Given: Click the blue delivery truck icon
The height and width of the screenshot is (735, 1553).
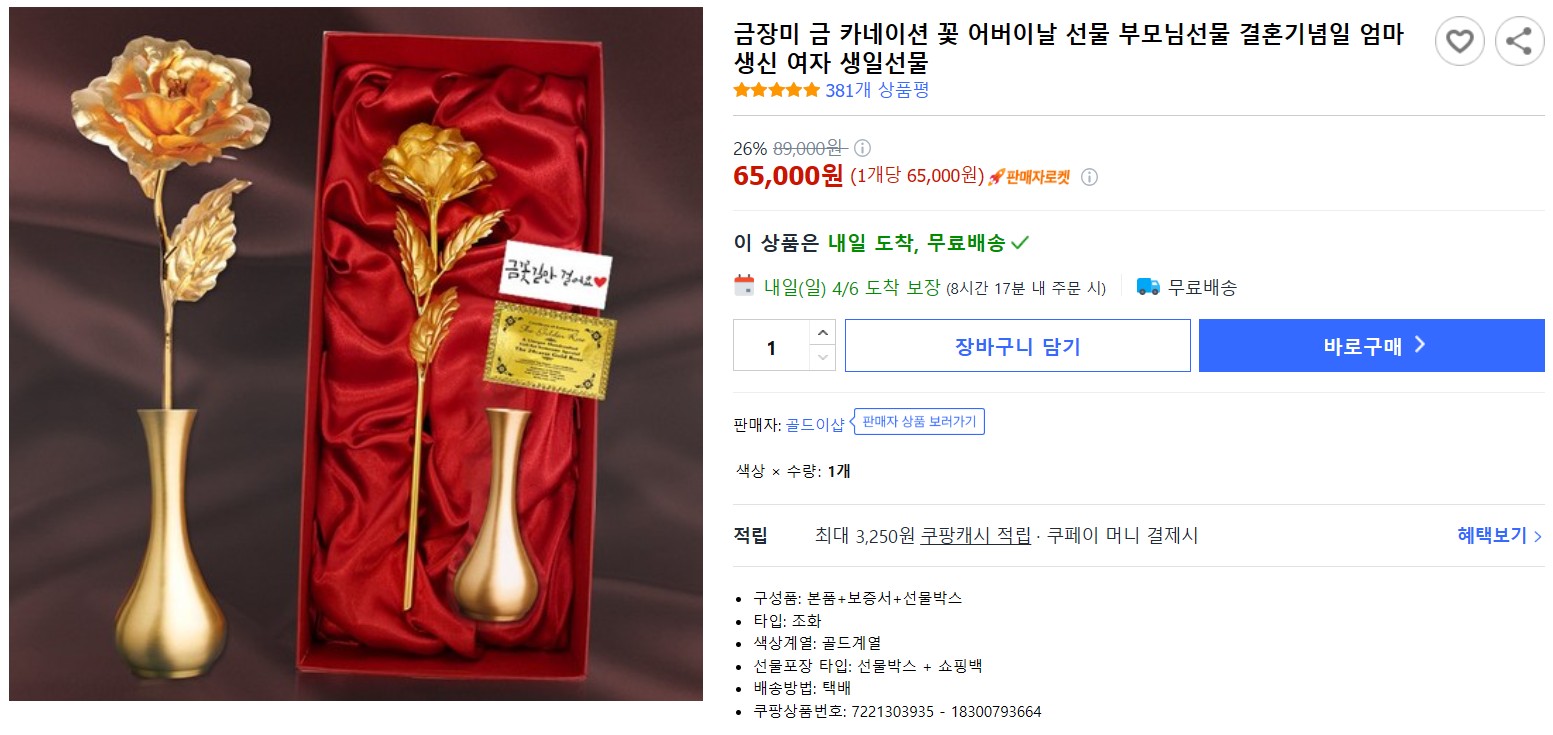Looking at the screenshot, I should (1149, 287).
